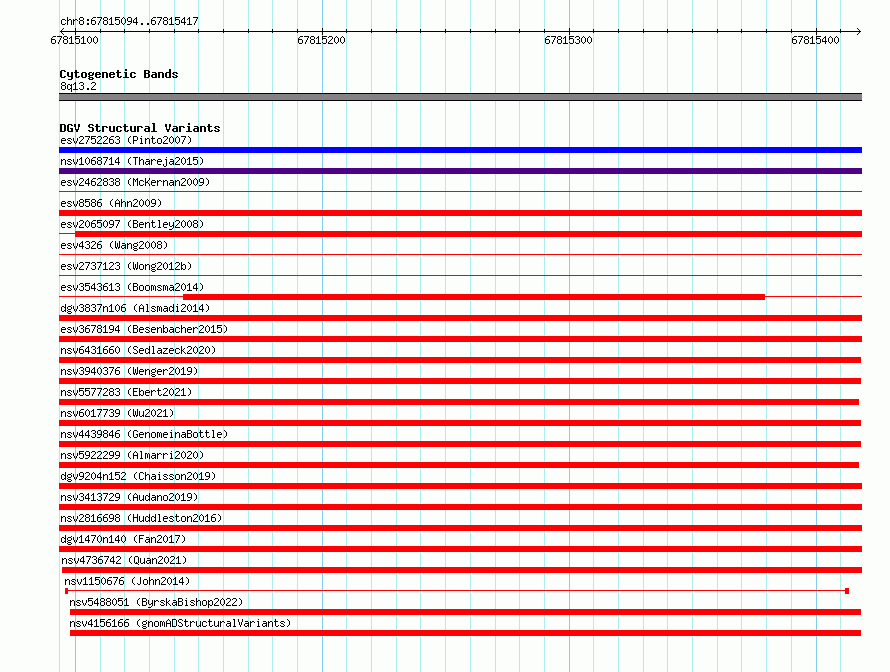Click the 67815200 ruler position
This screenshot has height=672, width=890.
tap(321, 40)
